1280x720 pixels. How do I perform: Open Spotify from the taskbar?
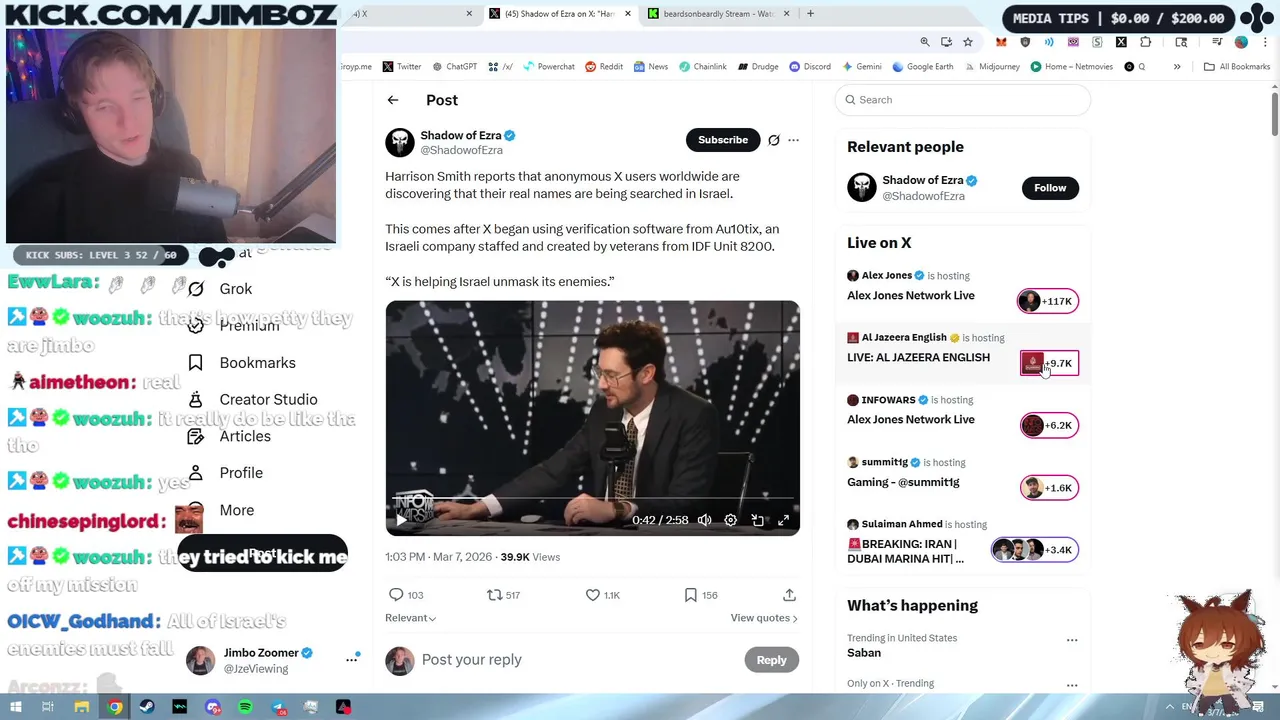pyautogui.click(x=245, y=707)
